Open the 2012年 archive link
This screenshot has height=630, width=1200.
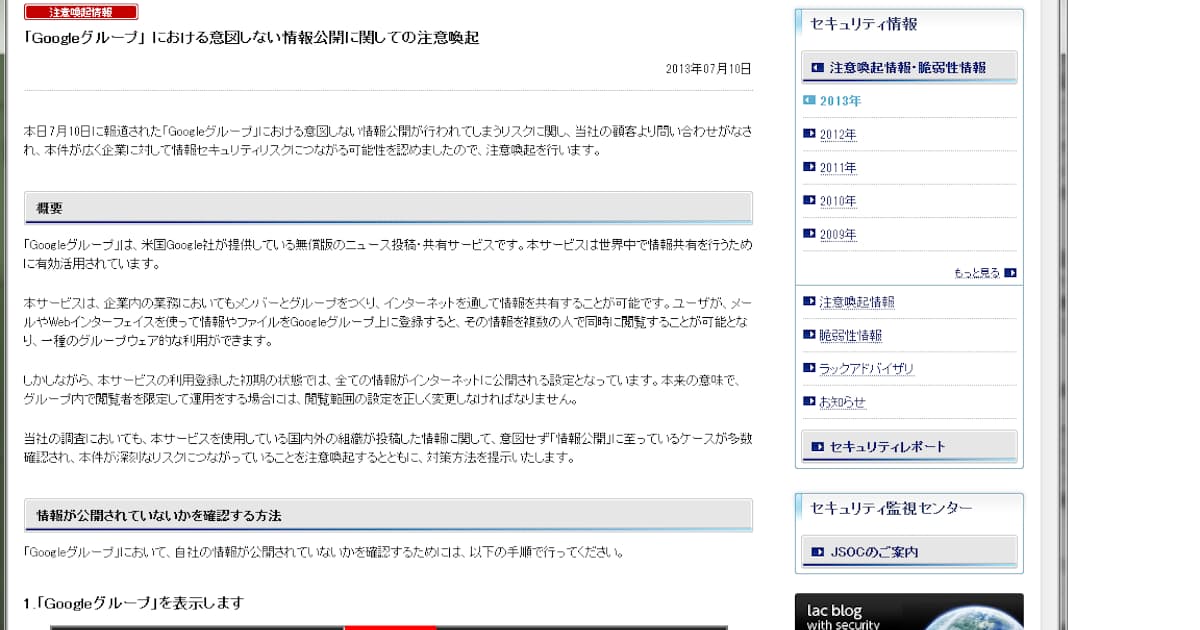coord(838,135)
